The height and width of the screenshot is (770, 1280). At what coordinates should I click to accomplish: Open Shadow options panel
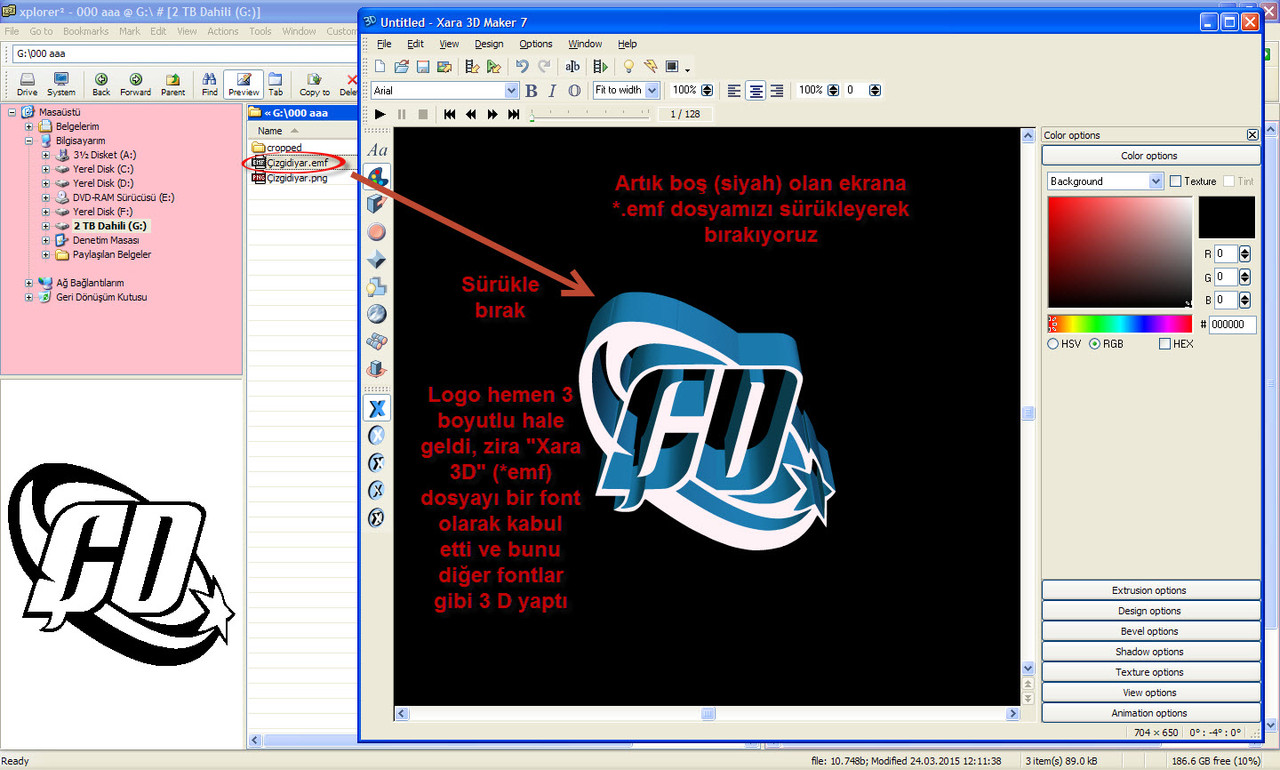tap(1151, 652)
